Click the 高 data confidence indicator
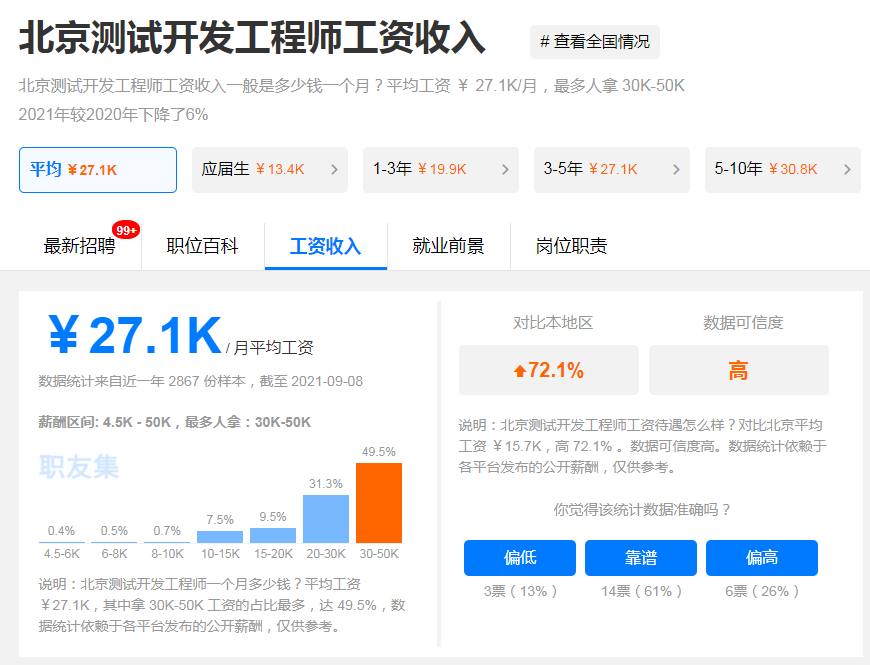This screenshot has height=665, width=870. (x=738, y=370)
